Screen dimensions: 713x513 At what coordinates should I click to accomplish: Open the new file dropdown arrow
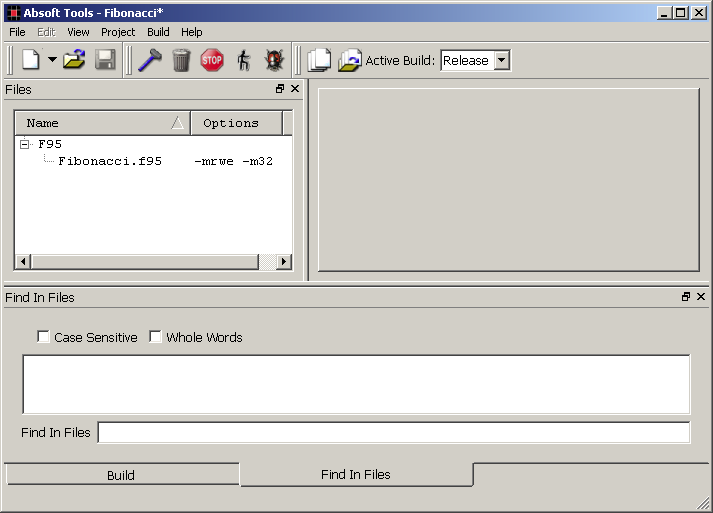coord(52,60)
